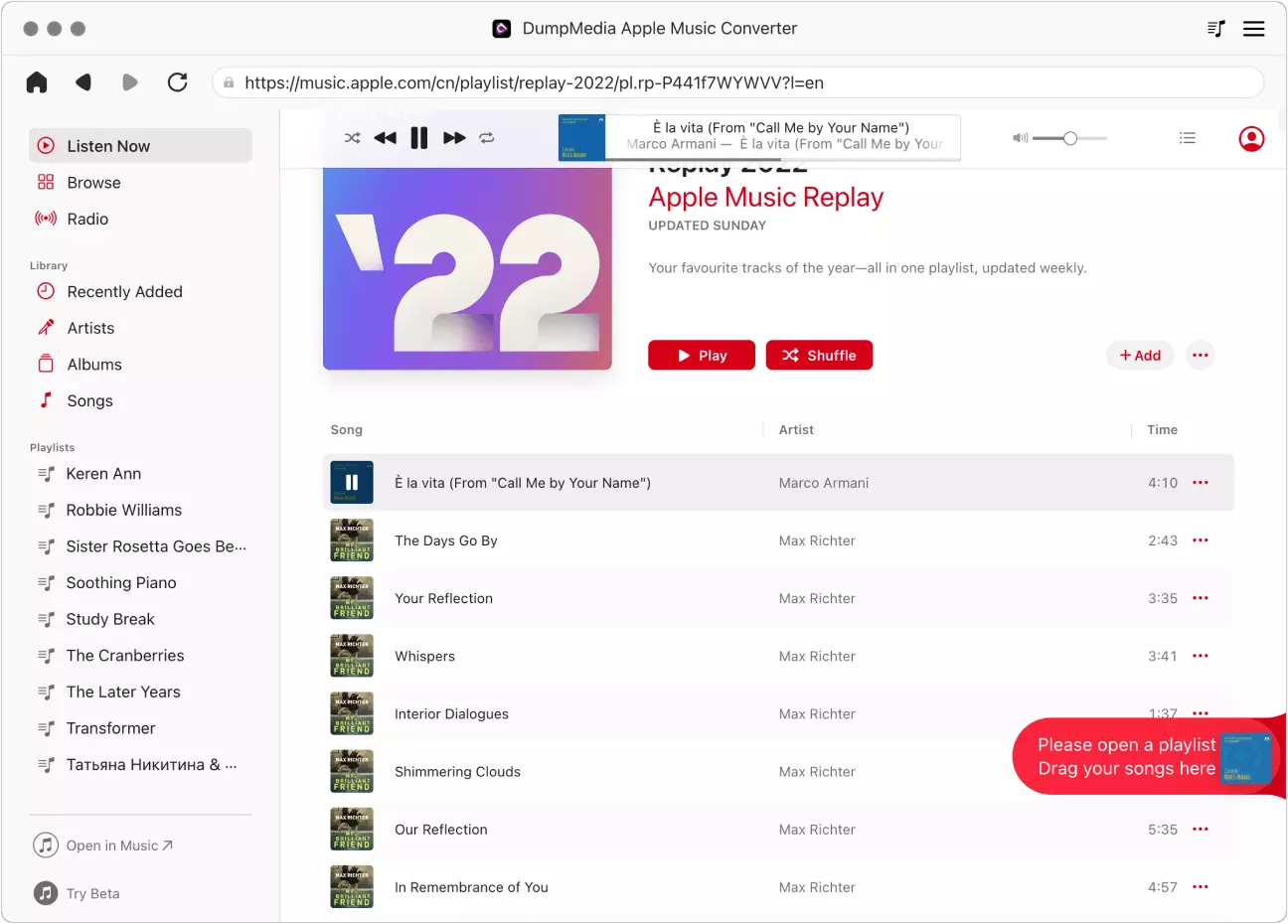This screenshot has height=924, width=1288.
Task: Skip to the next track
Action: click(454, 138)
